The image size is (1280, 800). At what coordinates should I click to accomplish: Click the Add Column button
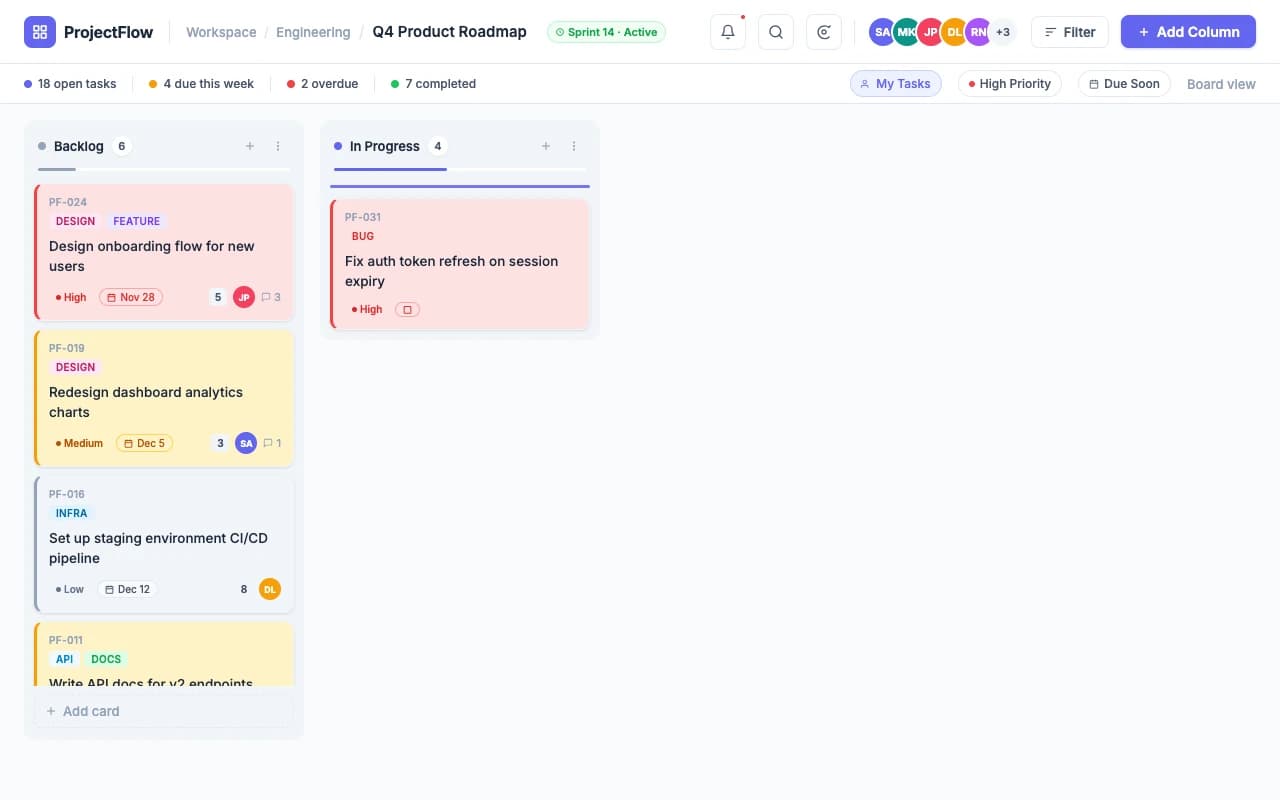1188,31
